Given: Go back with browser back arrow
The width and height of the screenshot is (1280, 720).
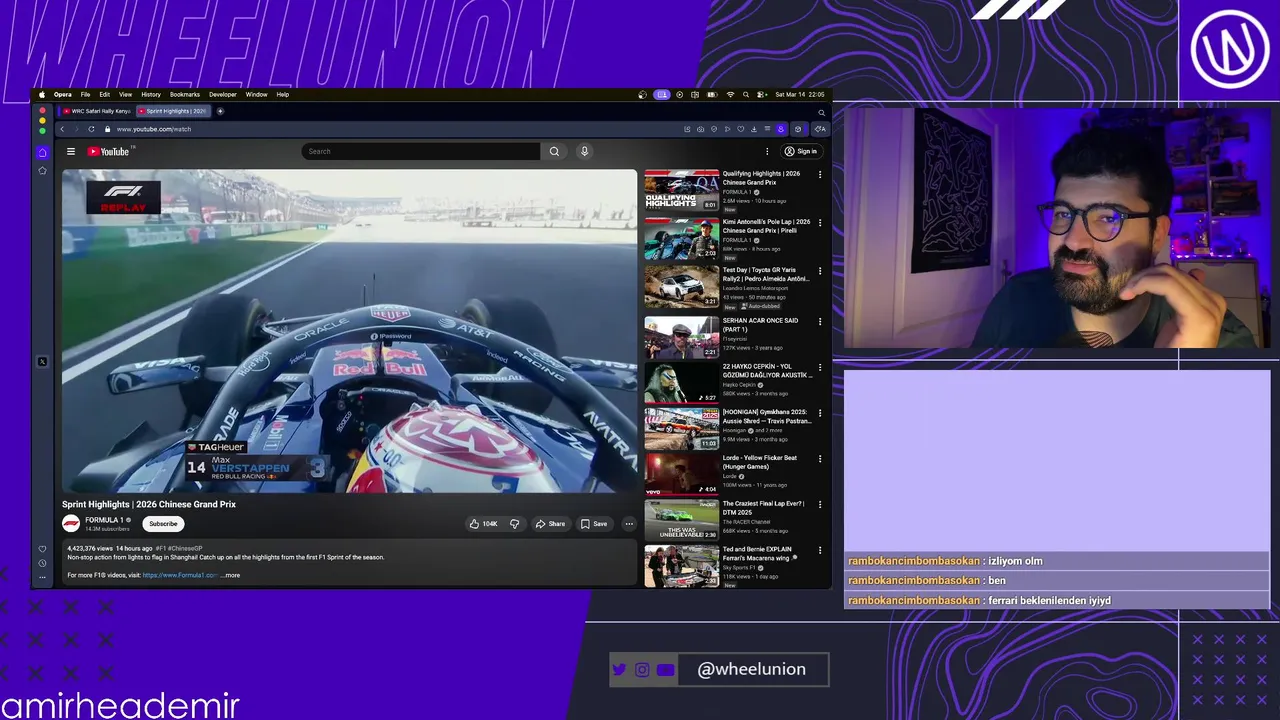Looking at the screenshot, I should (62, 129).
